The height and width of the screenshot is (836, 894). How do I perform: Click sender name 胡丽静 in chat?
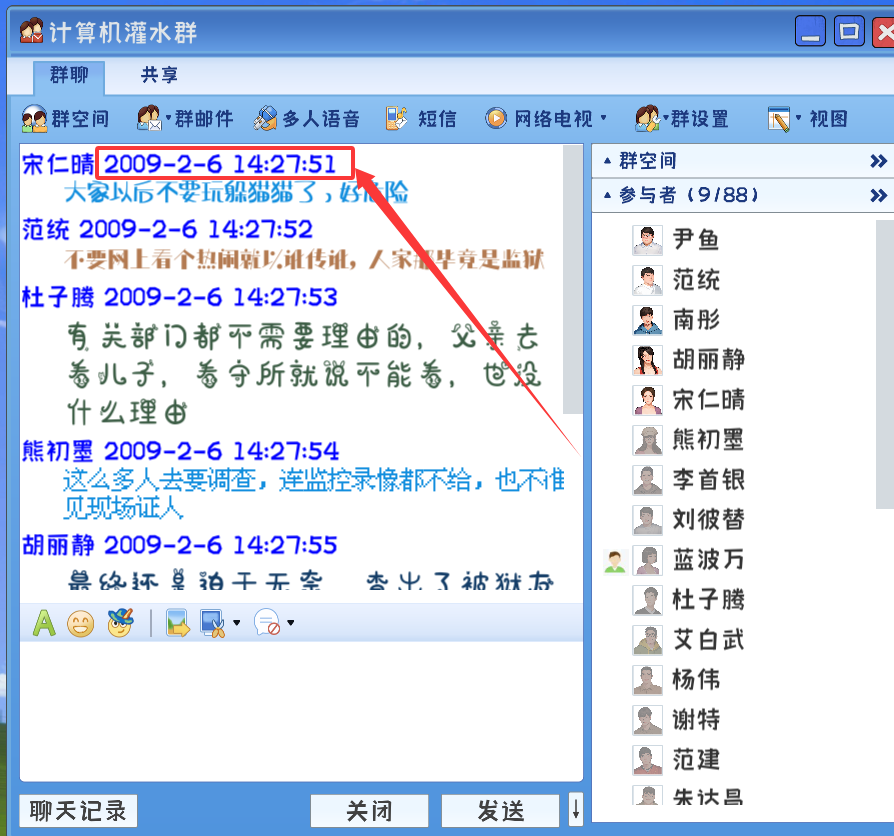coord(58,546)
